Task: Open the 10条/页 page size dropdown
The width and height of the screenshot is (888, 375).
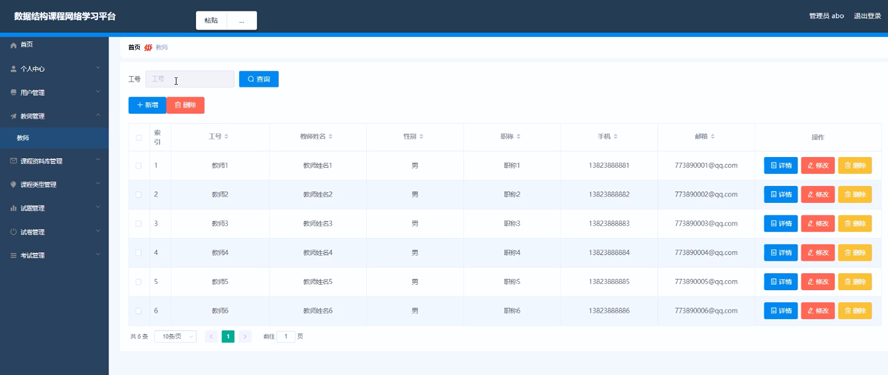Action: (x=175, y=336)
